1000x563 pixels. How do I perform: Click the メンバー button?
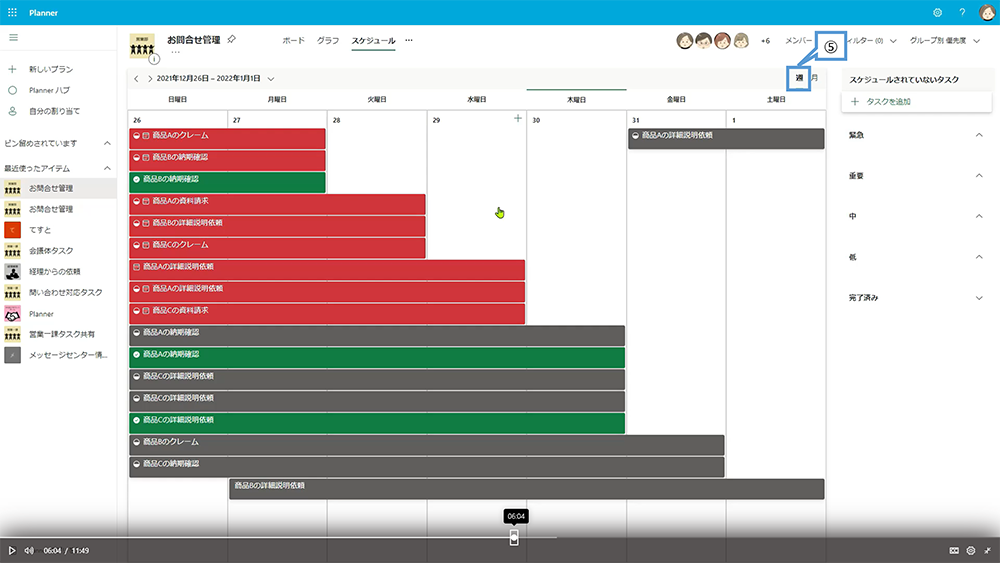tap(798, 41)
